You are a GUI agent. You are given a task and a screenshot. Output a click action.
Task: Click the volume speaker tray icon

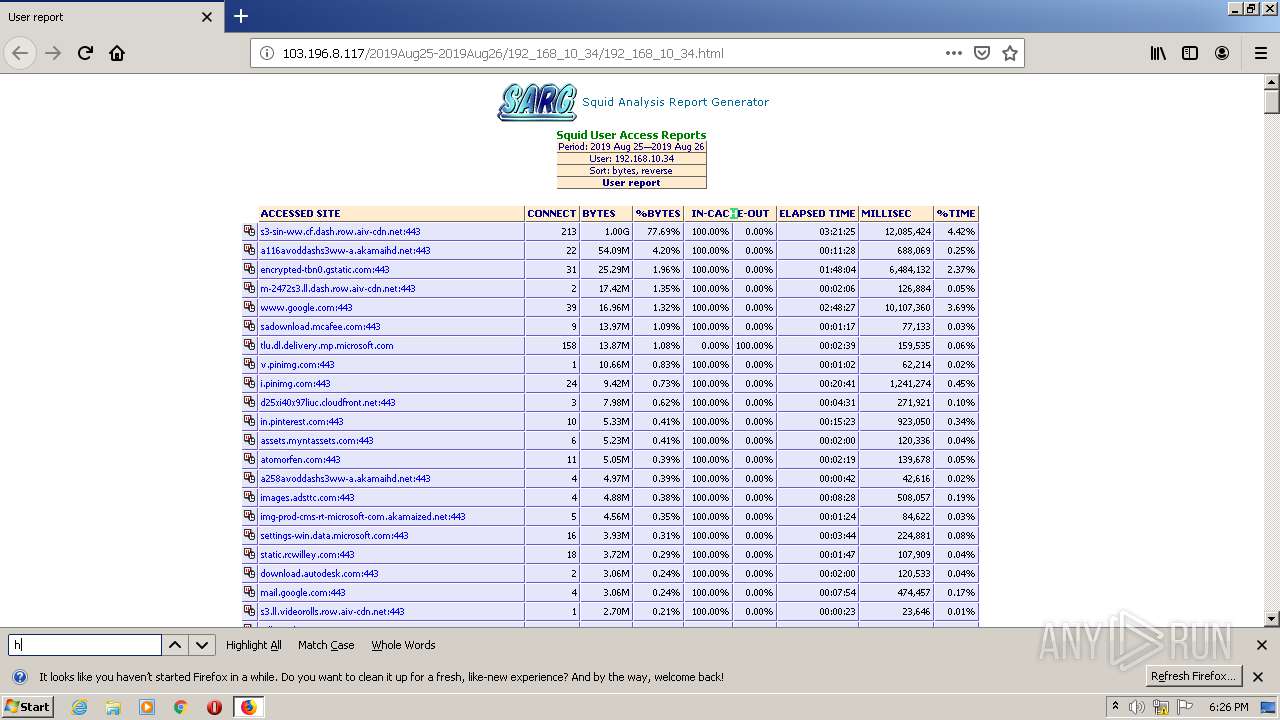click(1138, 707)
